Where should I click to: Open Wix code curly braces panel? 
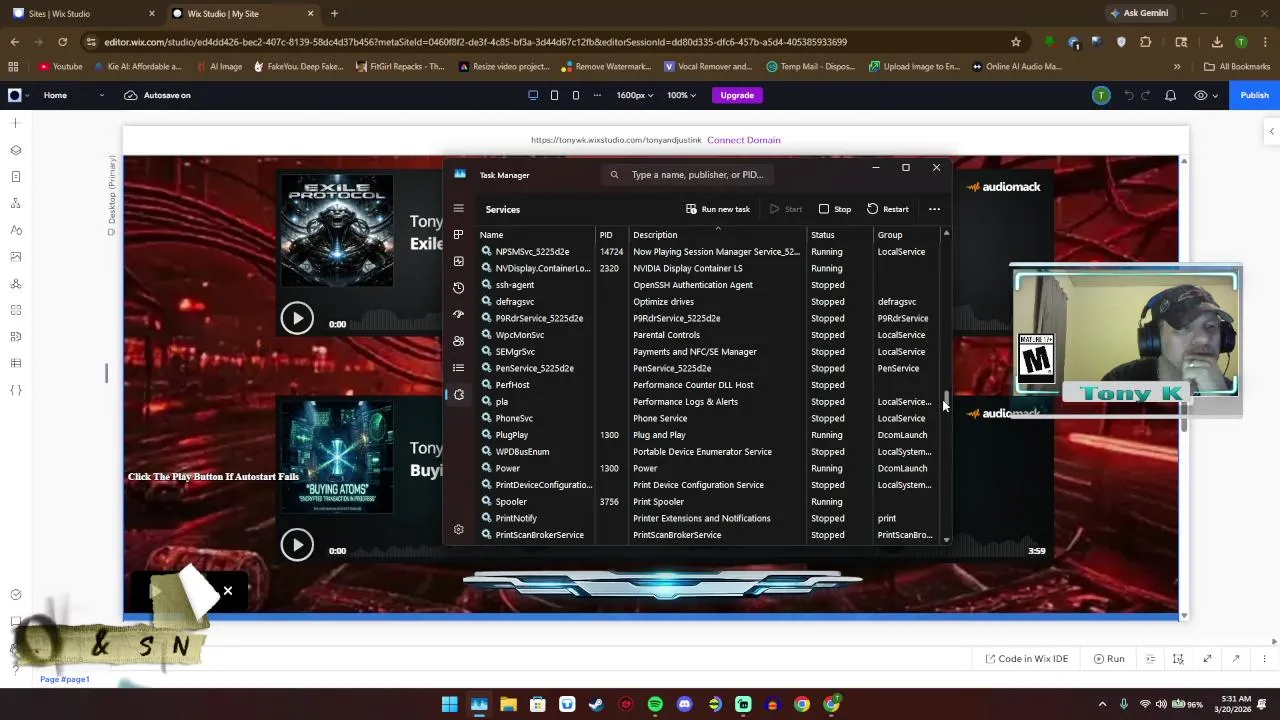(x=15, y=390)
